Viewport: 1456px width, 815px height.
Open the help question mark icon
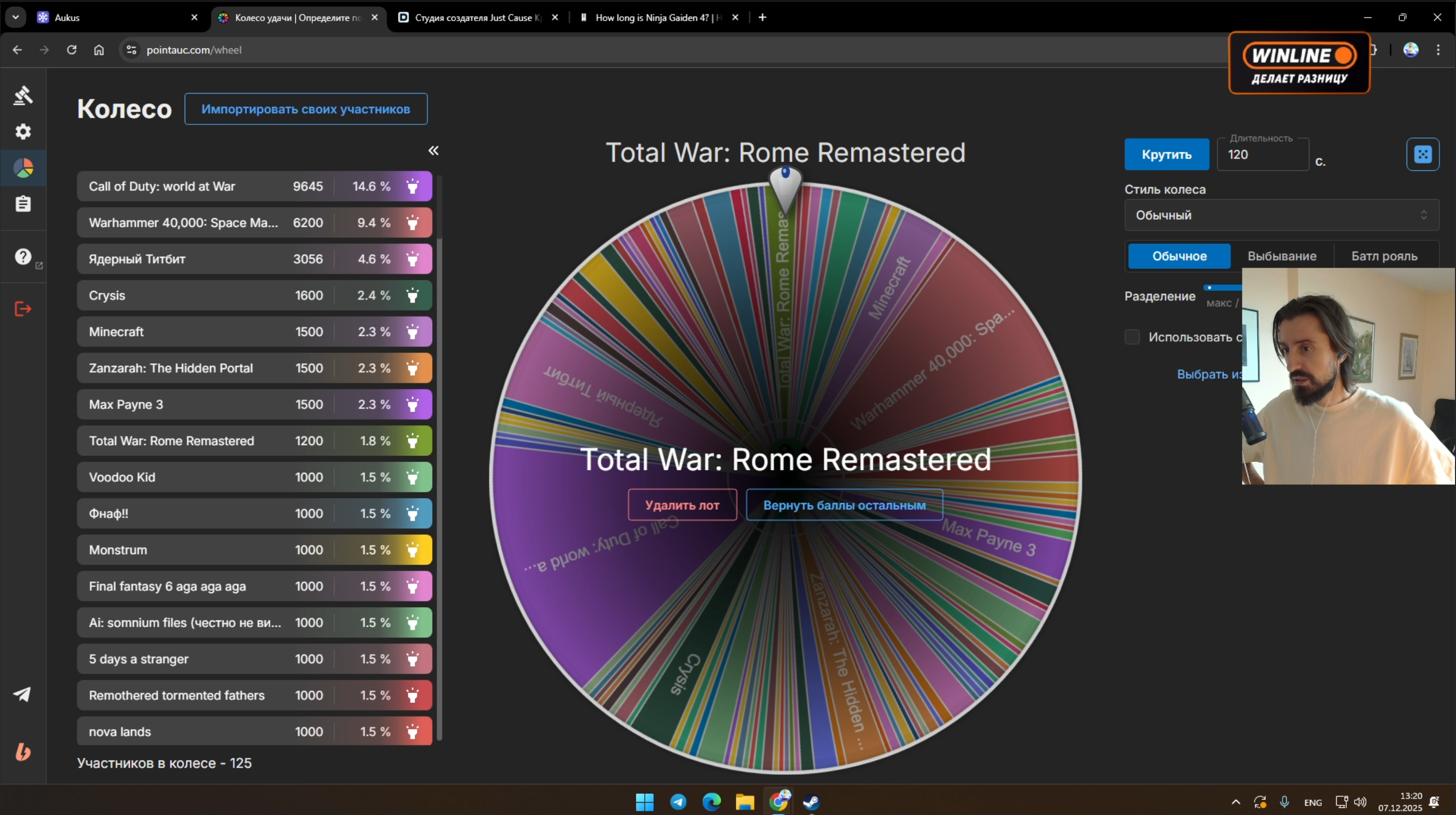pyautogui.click(x=23, y=257)
